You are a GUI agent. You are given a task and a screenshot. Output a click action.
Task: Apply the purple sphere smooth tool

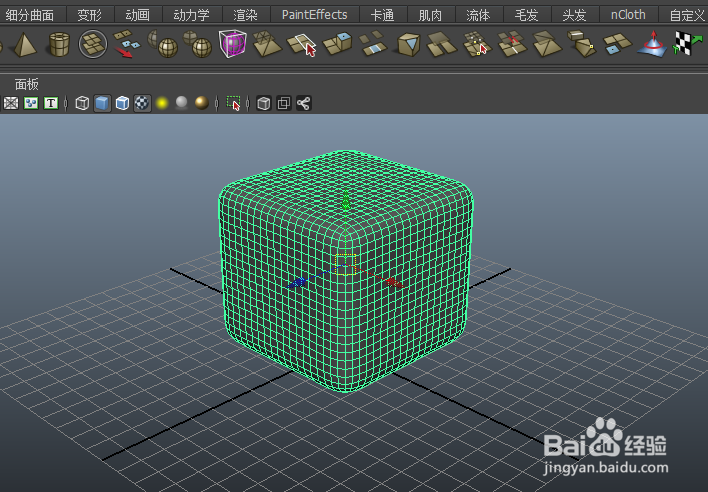tap(232, 44)
